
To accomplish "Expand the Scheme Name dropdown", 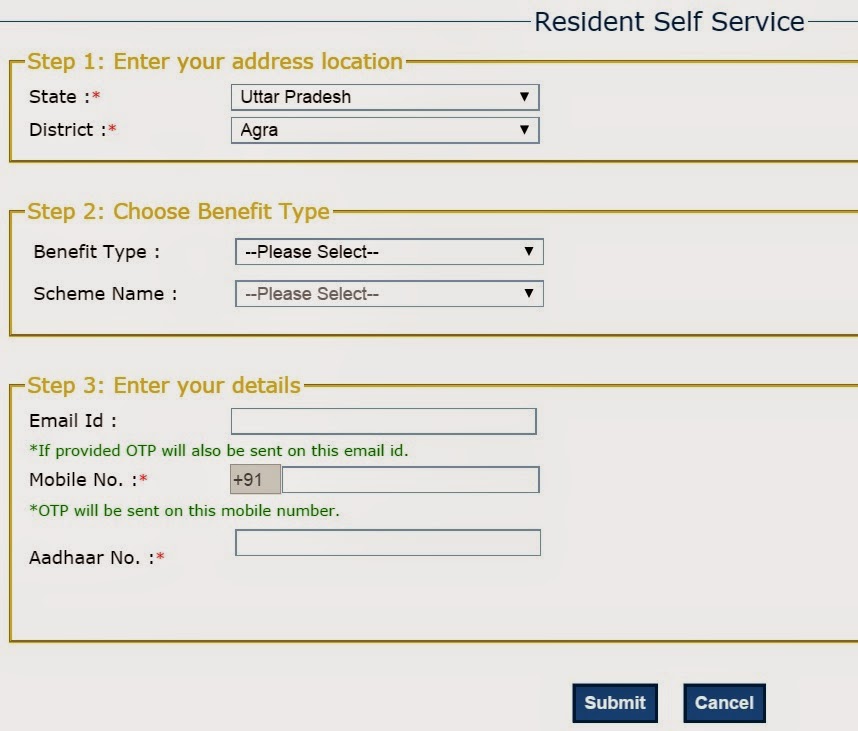I will pos(389,294).
